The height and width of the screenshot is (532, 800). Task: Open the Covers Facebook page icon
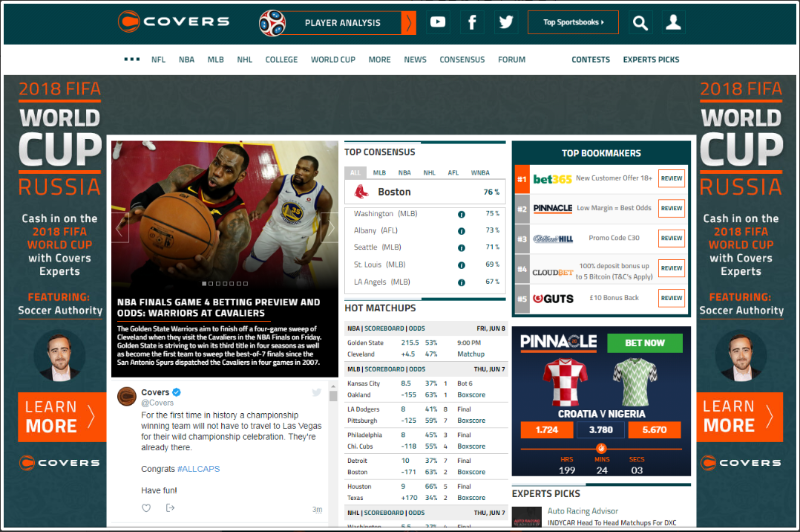pos(472,22)
